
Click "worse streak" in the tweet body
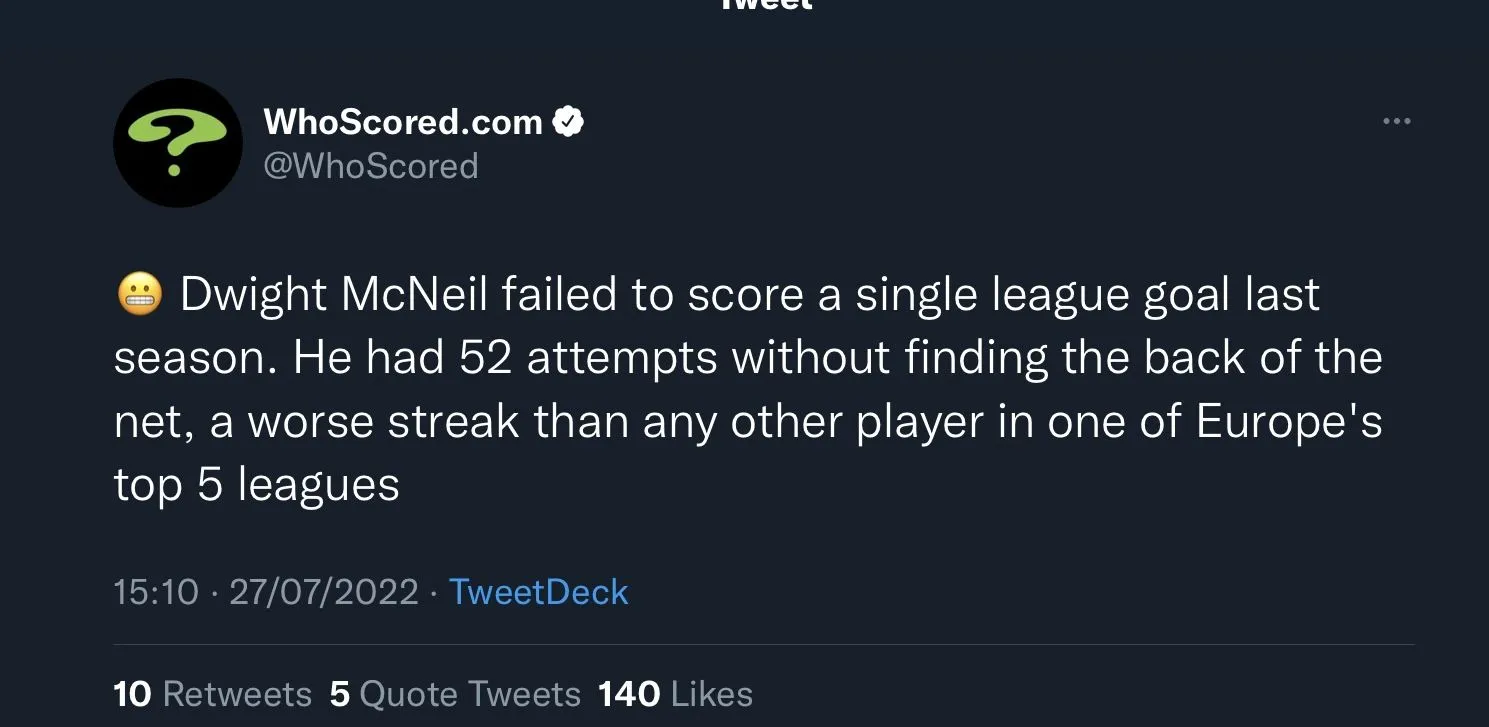tap(384, 423)
